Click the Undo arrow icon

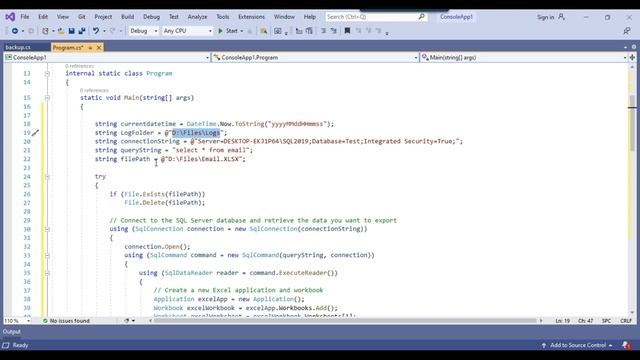point(96,31)
